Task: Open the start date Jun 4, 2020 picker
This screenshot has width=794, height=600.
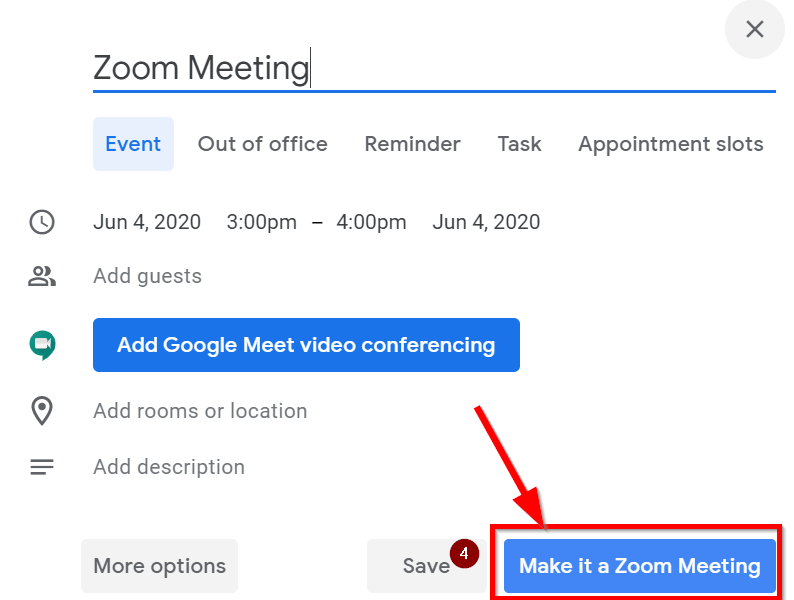Action: 147,222
